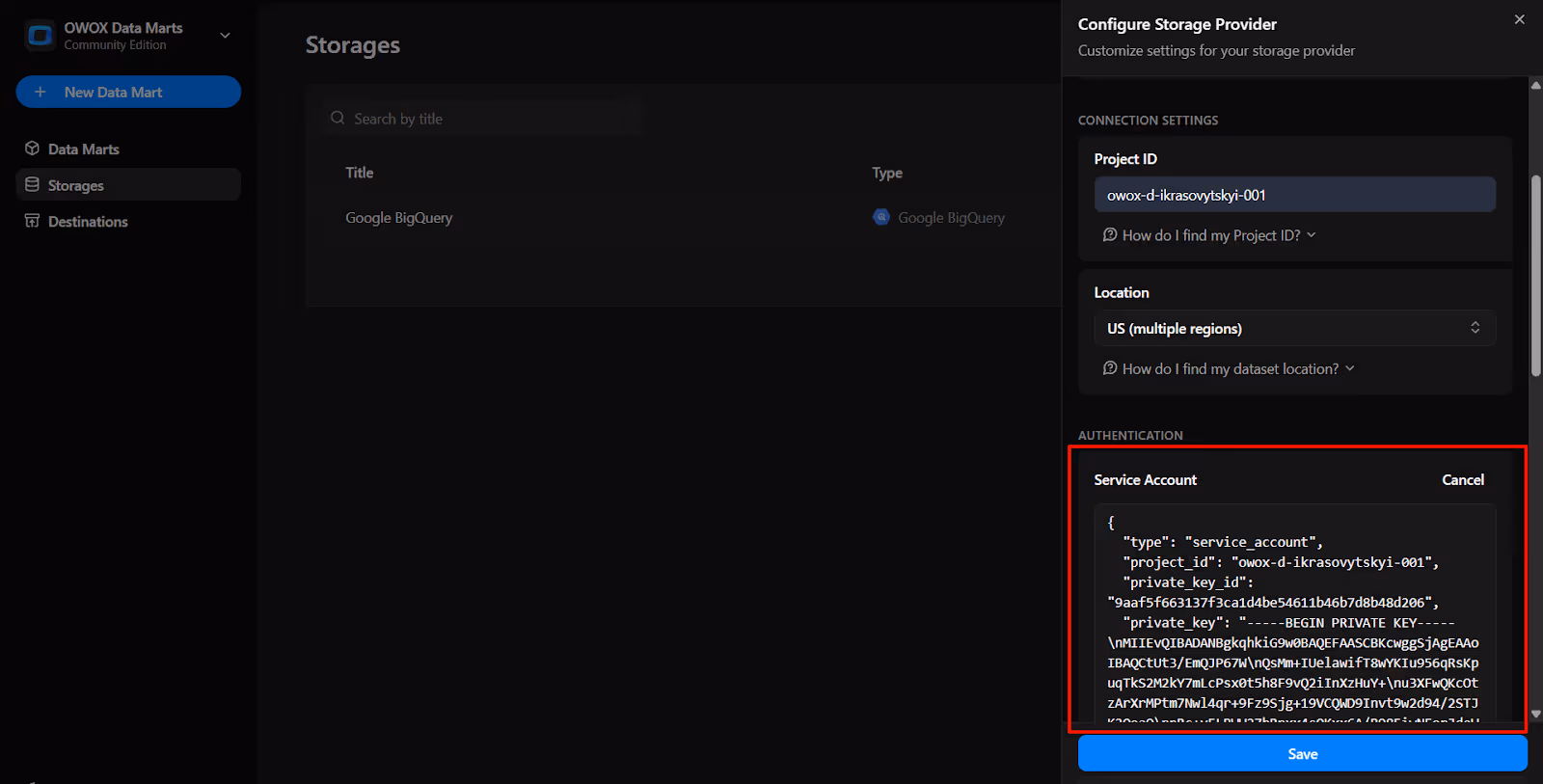
Task: Click the Storages page heading
Action: [x=353, y=44]
